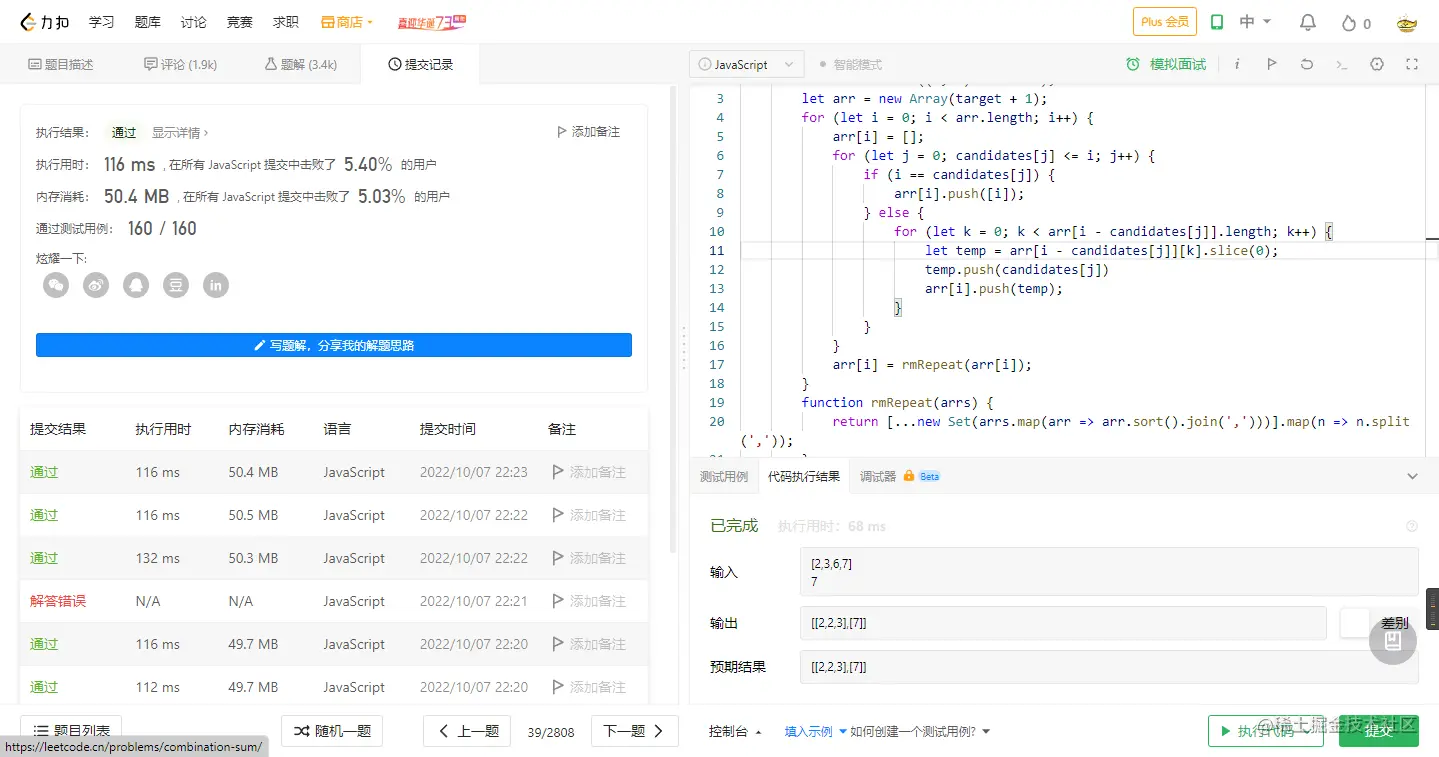Click the streak flame icon
The height and width of the screenshot is (757, 1439).
tap(1348, 22)
